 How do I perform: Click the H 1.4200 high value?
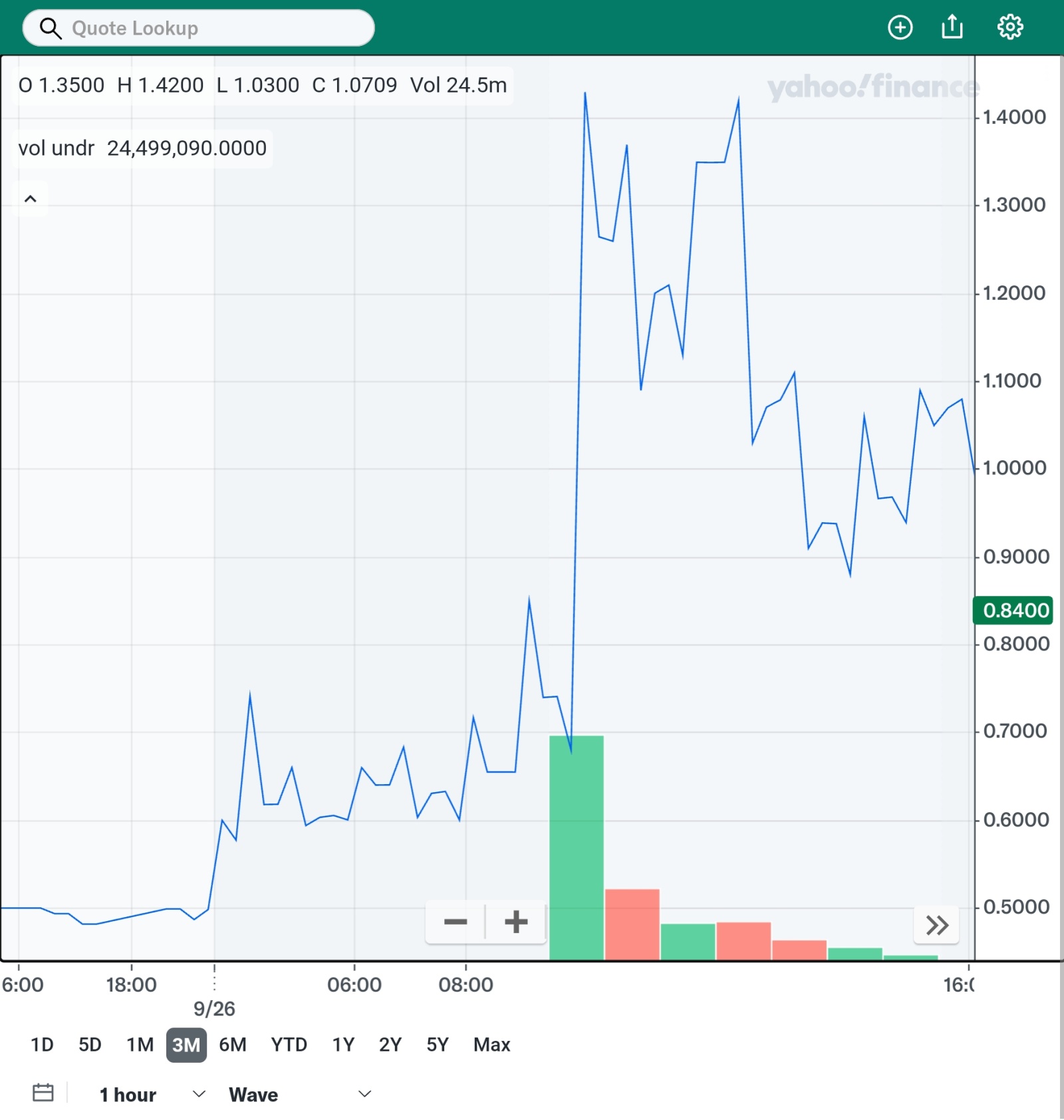[160, 85]
